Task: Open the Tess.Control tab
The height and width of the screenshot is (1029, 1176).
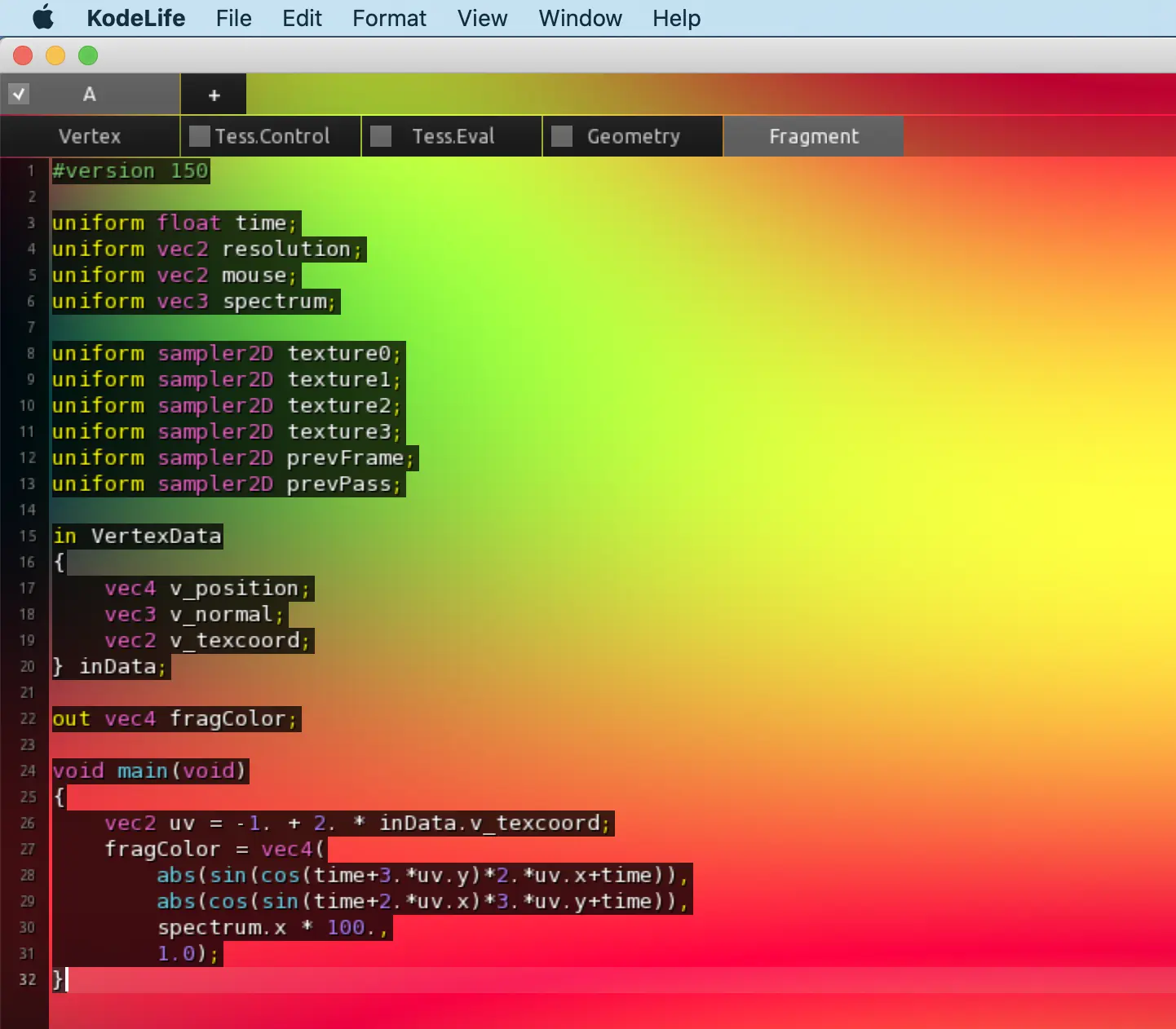Action: coord(272,136)
